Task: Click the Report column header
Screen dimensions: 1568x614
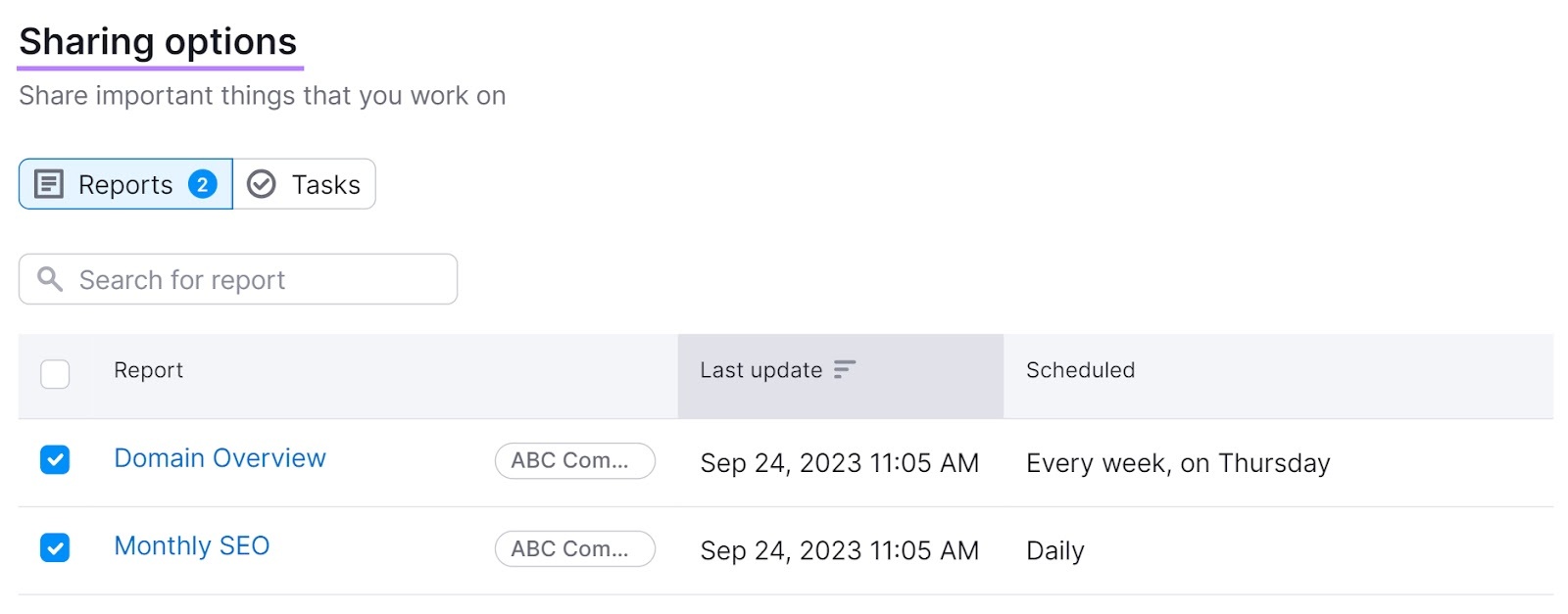Action: coord(148,370)
